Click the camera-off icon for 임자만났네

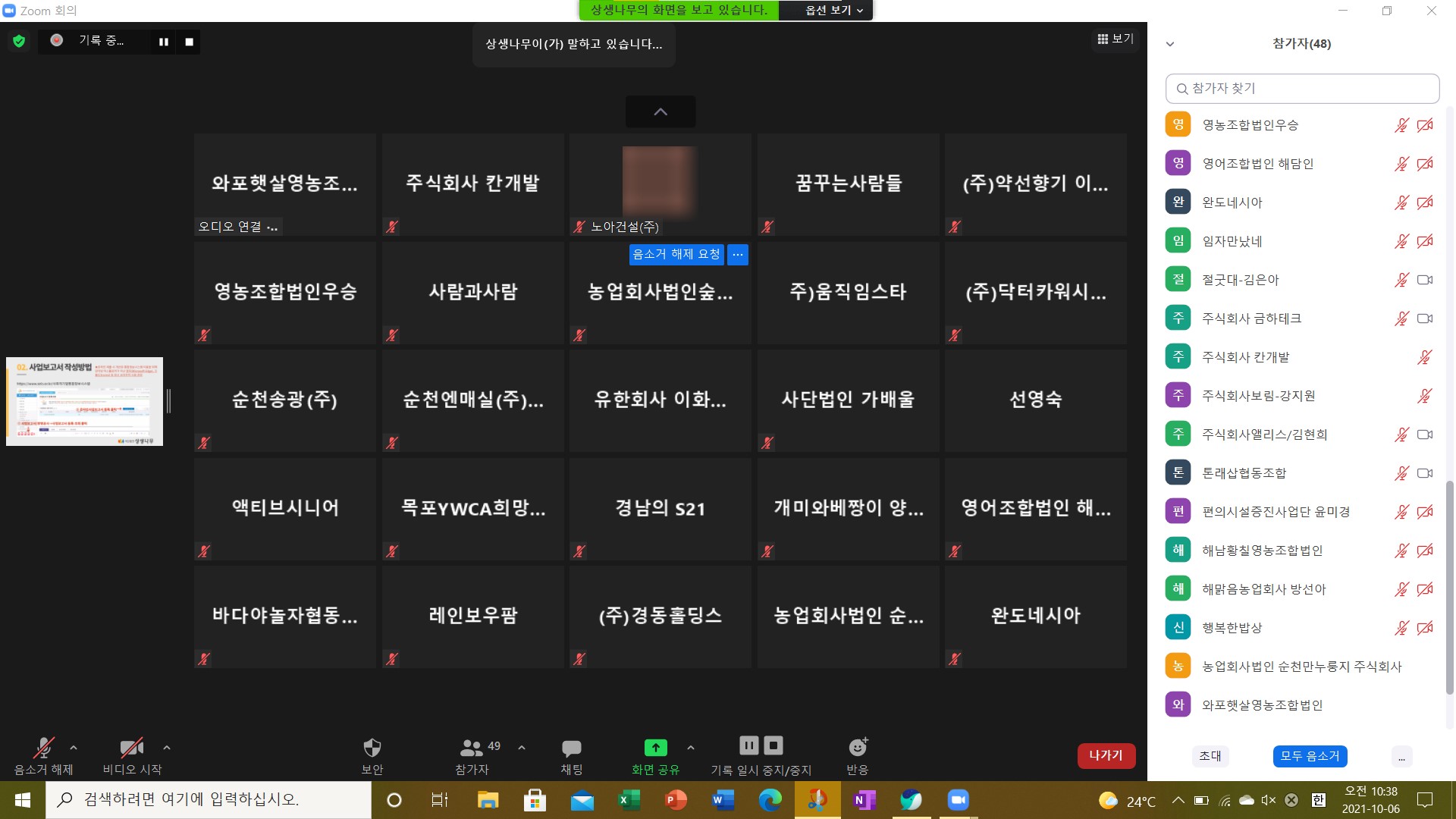coord(1425,241)
